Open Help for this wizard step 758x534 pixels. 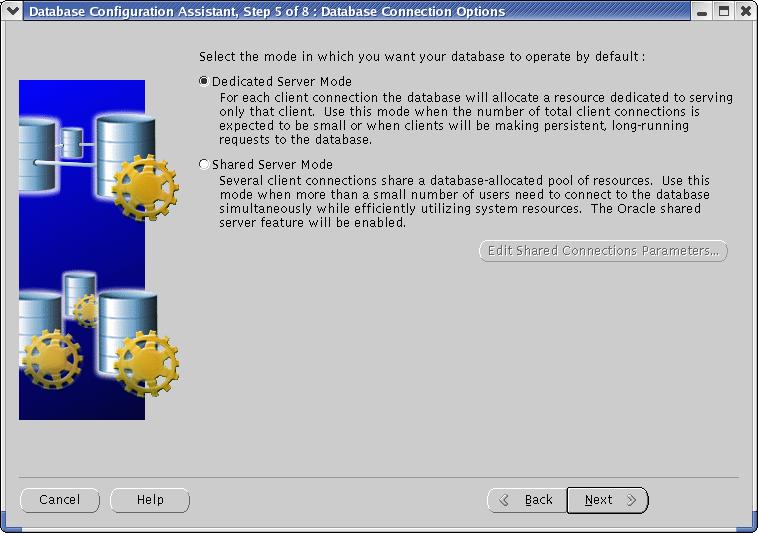[x=150, y=500]
